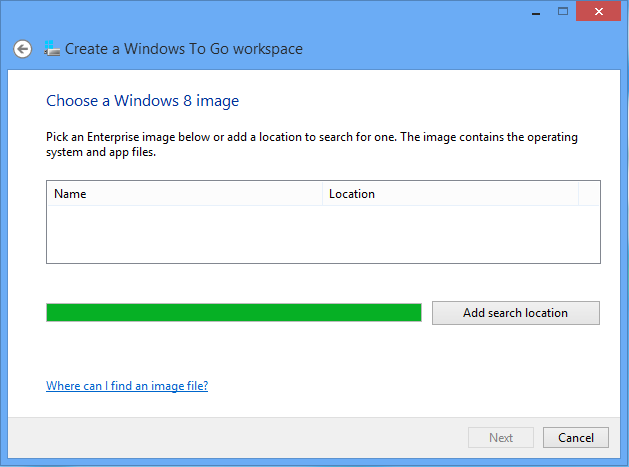Click the disabled Next button

[x=501, y=437]
